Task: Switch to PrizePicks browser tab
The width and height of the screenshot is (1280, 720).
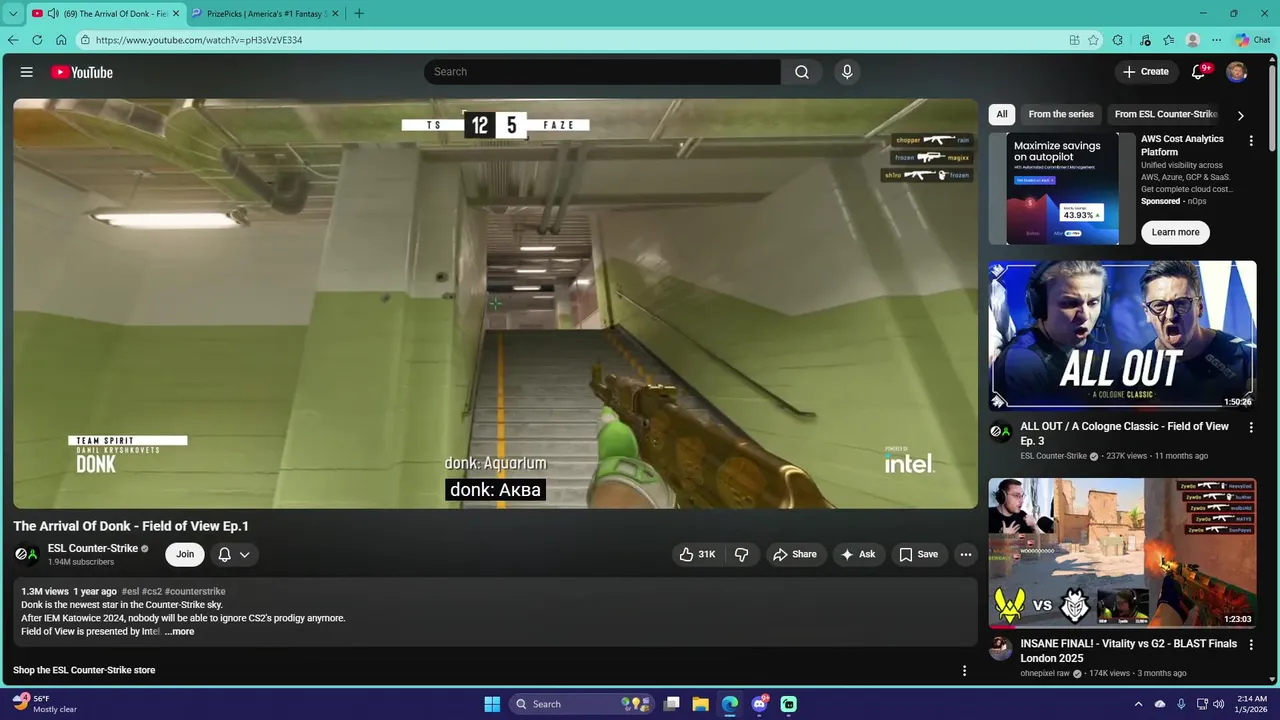Action: click(265, 14)
